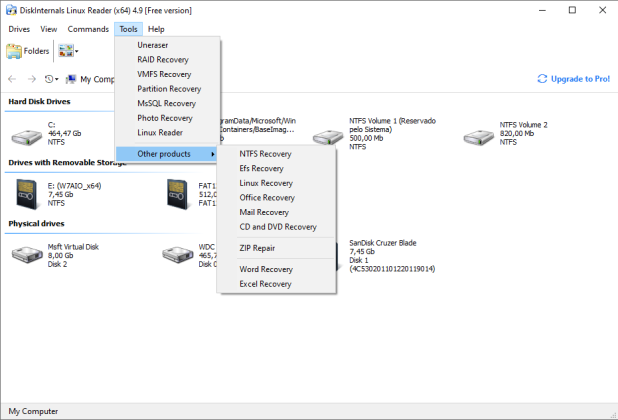Expand the Other products submenu

tap(168, 154)
